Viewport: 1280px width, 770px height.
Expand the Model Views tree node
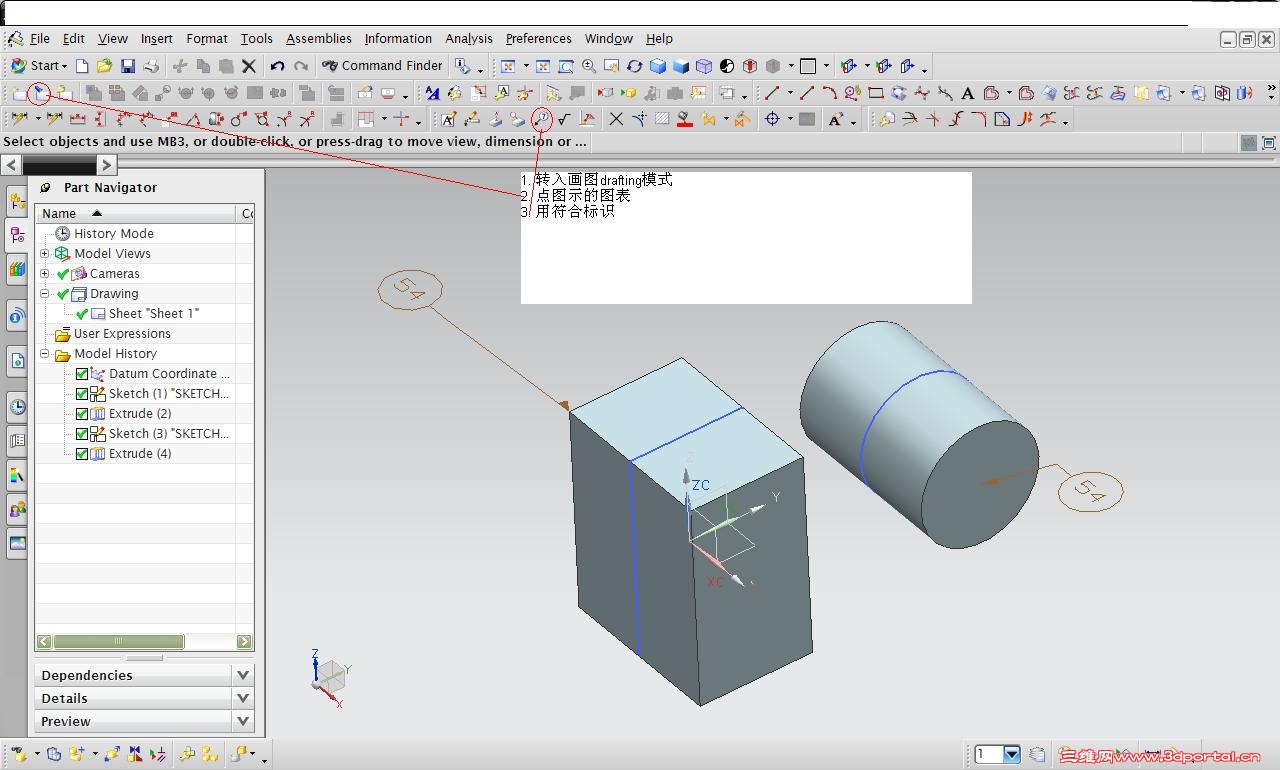click(x=44, y=254)
